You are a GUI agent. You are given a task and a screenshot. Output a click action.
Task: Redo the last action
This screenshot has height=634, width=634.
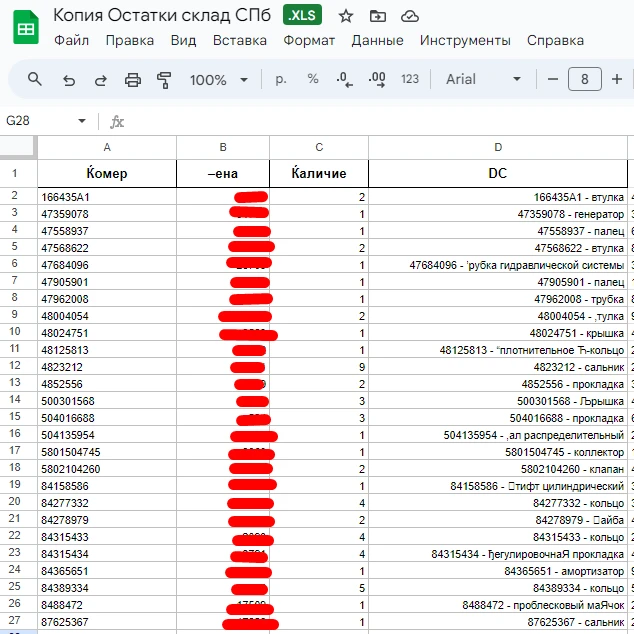tap(101, 80)
